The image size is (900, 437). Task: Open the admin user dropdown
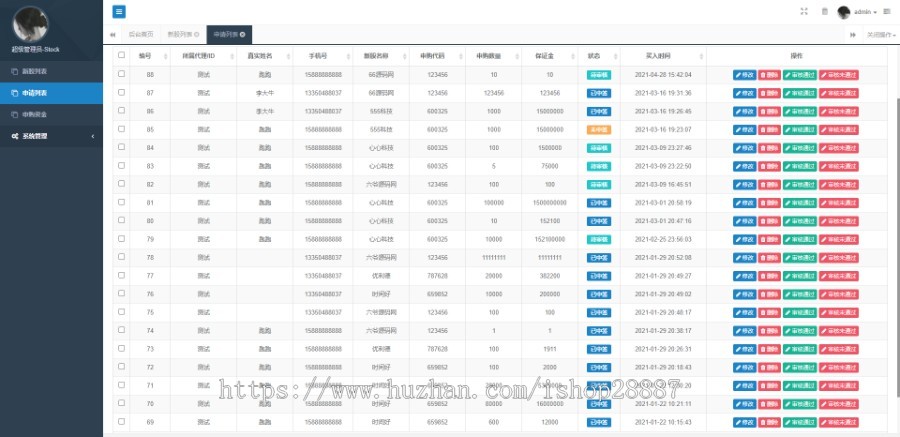click(865, 12)
